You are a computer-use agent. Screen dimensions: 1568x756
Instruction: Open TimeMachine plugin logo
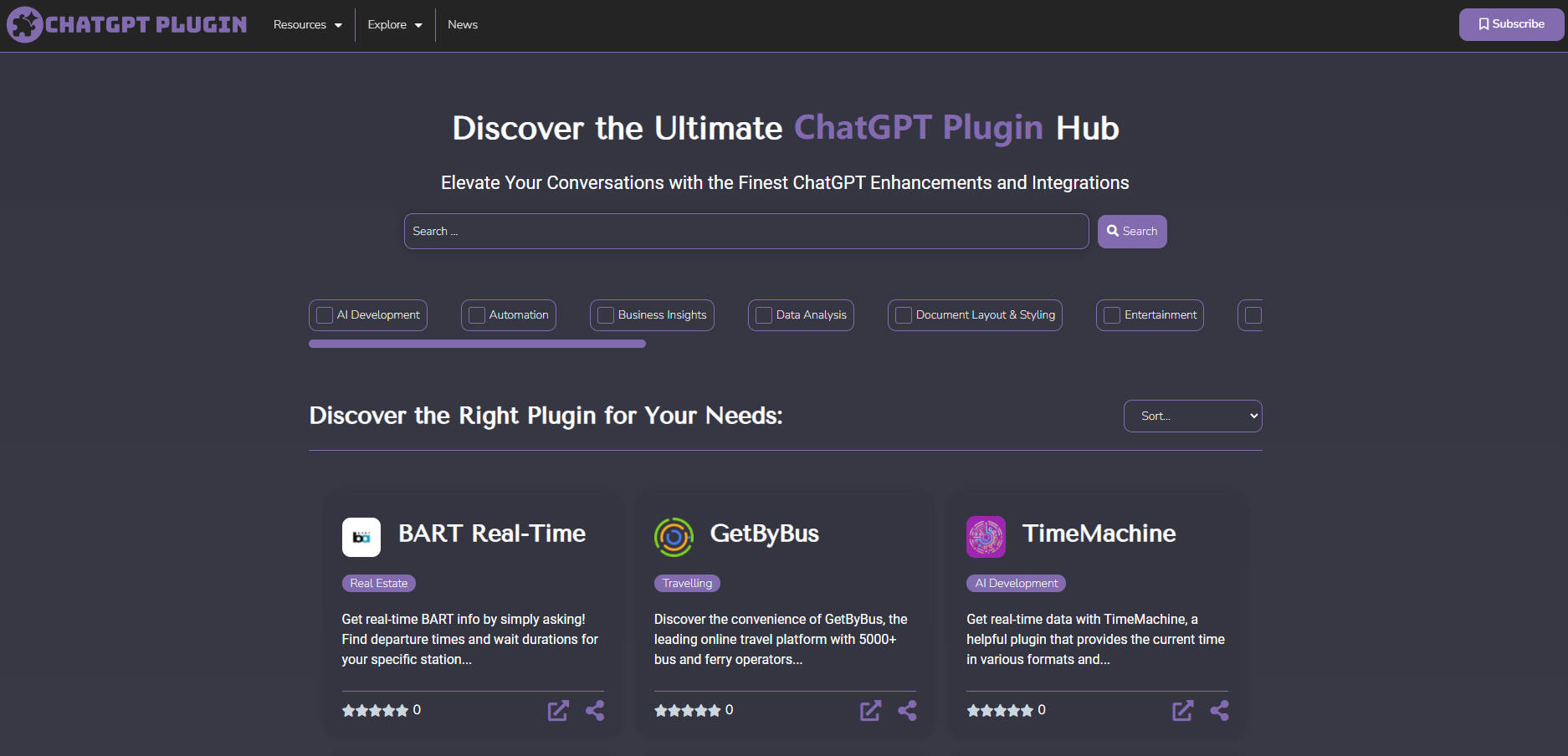986,537
